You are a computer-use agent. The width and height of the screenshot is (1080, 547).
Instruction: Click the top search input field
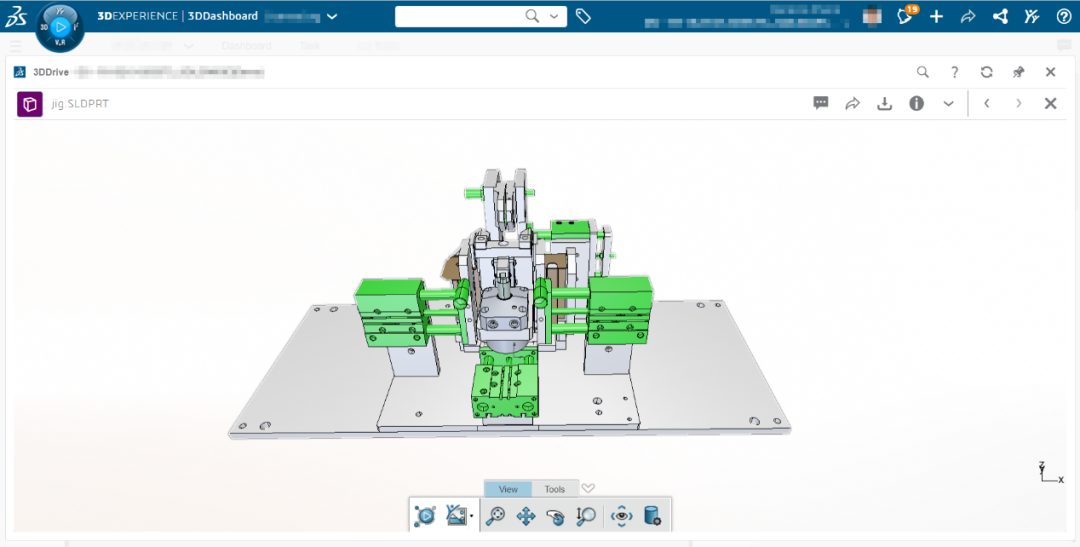pos(460,16)
